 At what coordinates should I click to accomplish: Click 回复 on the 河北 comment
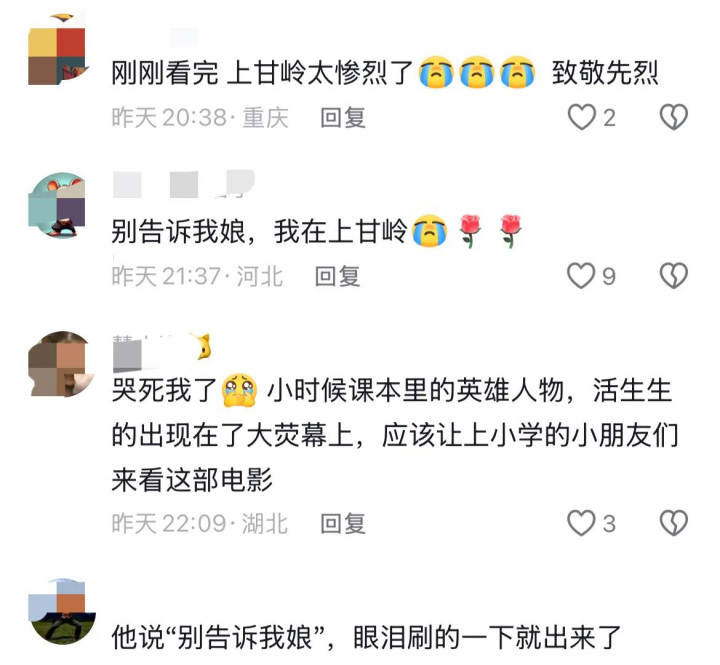[338, 276]
